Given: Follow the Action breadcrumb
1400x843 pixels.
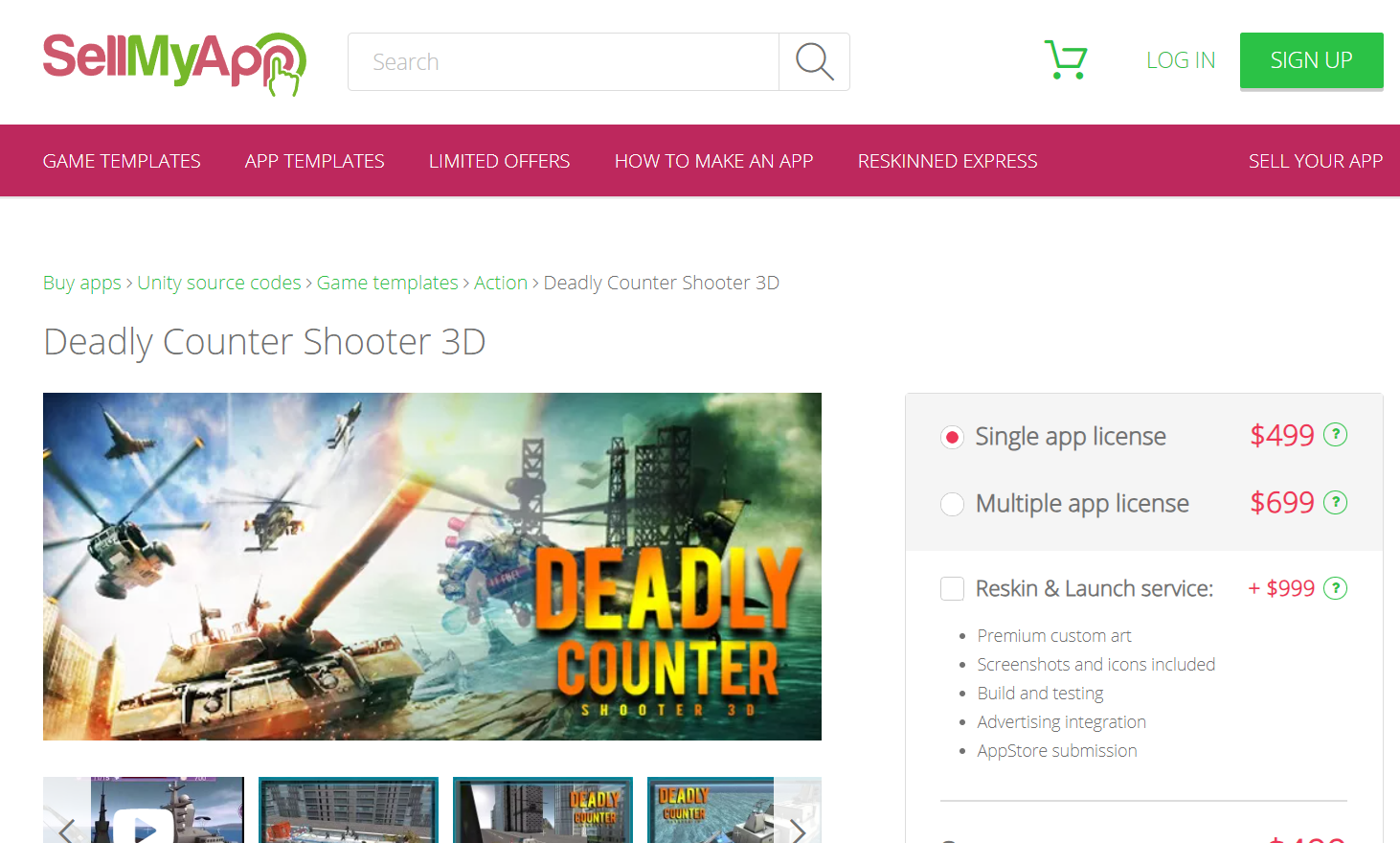Looking at the screenshot, I should 501,283.
